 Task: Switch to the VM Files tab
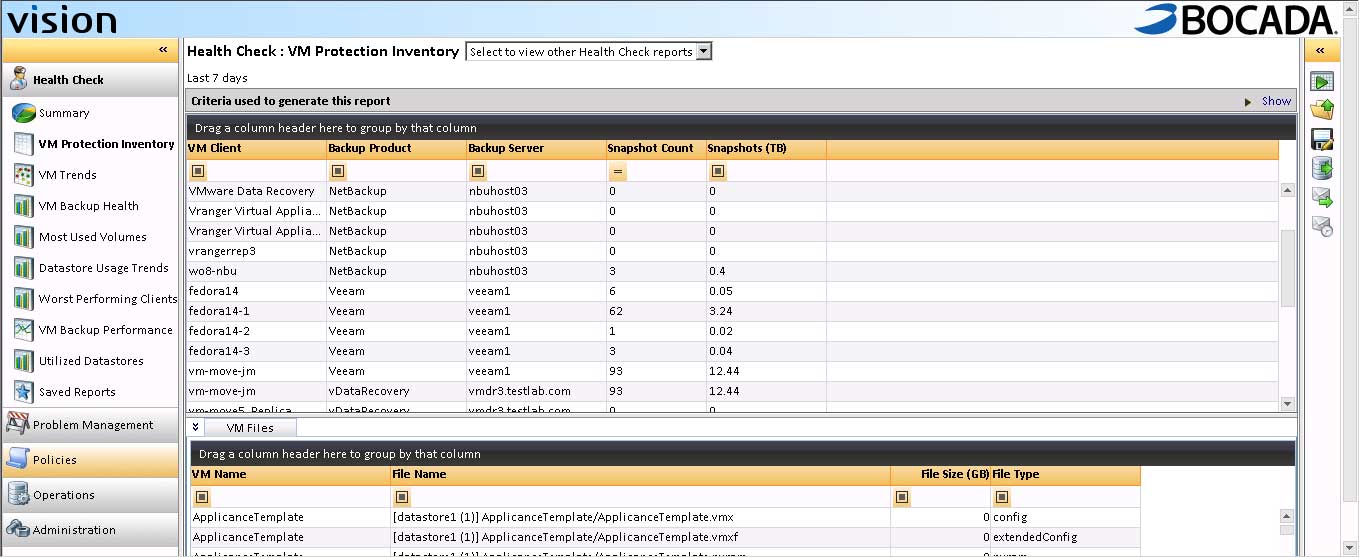click(x=250, y=428)
